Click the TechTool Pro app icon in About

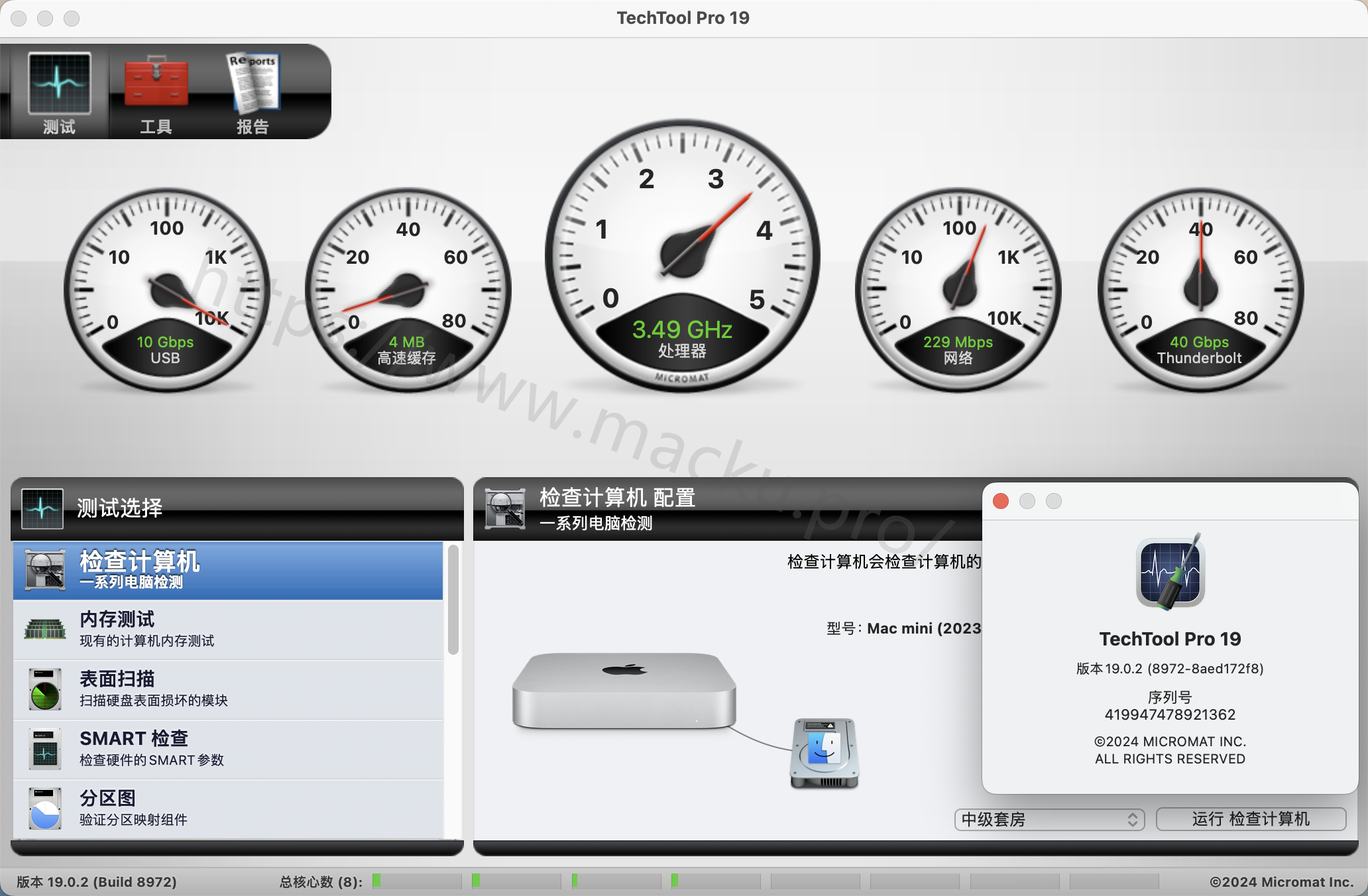(1170, 572)
